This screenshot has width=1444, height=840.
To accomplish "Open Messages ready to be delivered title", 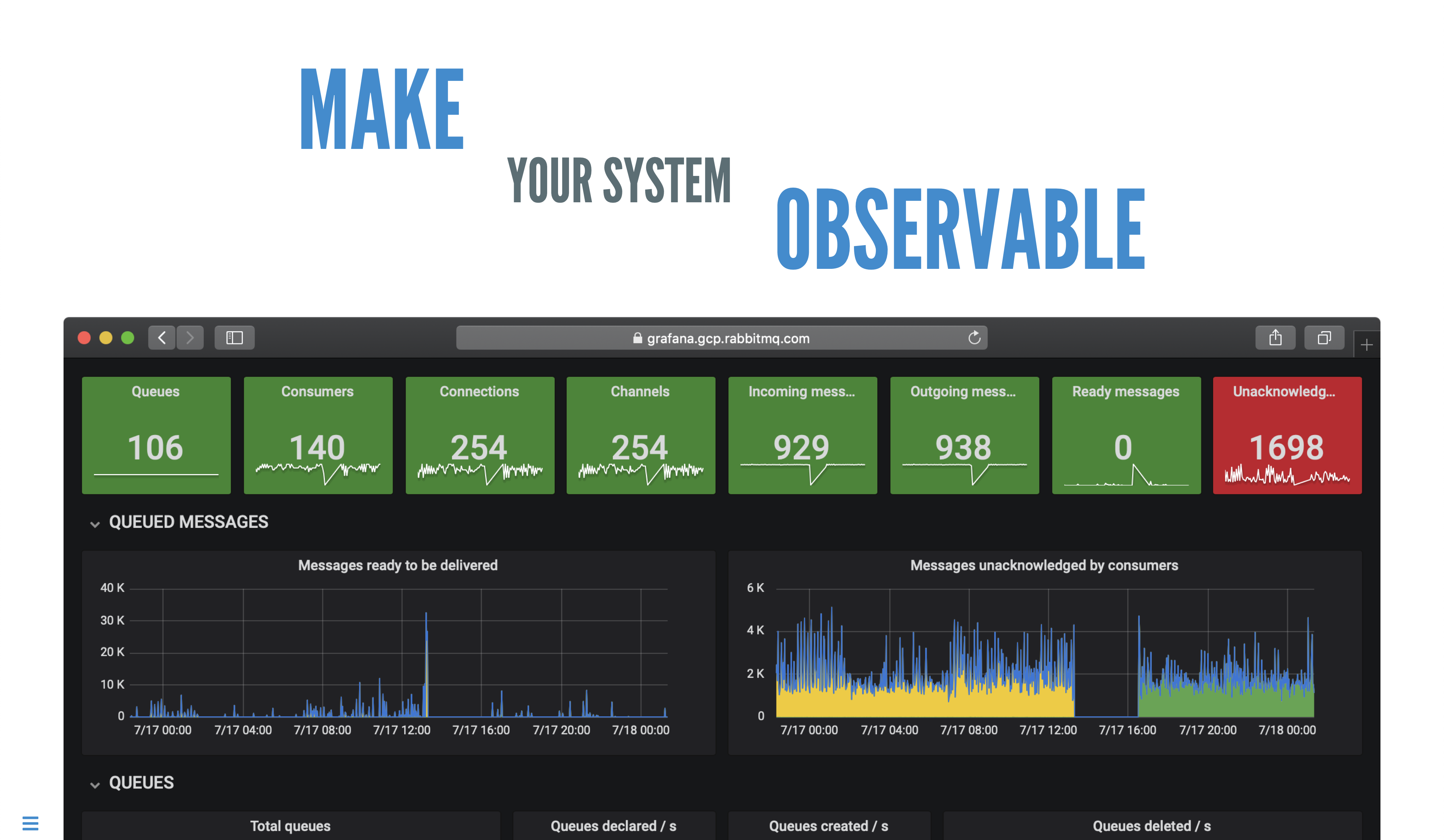I will [398, 566].
